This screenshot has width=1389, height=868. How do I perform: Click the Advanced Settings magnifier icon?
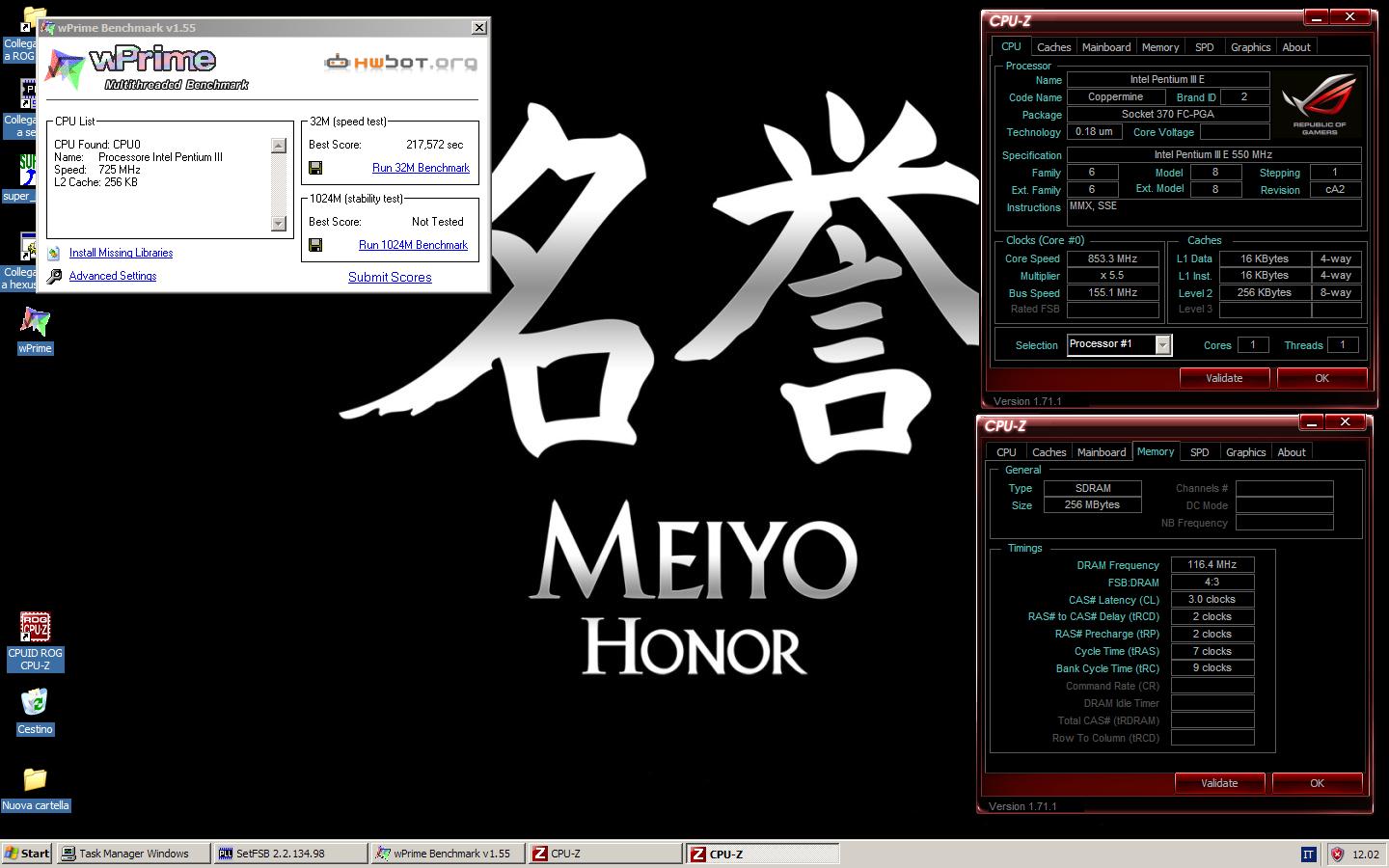pyautogui.click(x=55, y=276)
